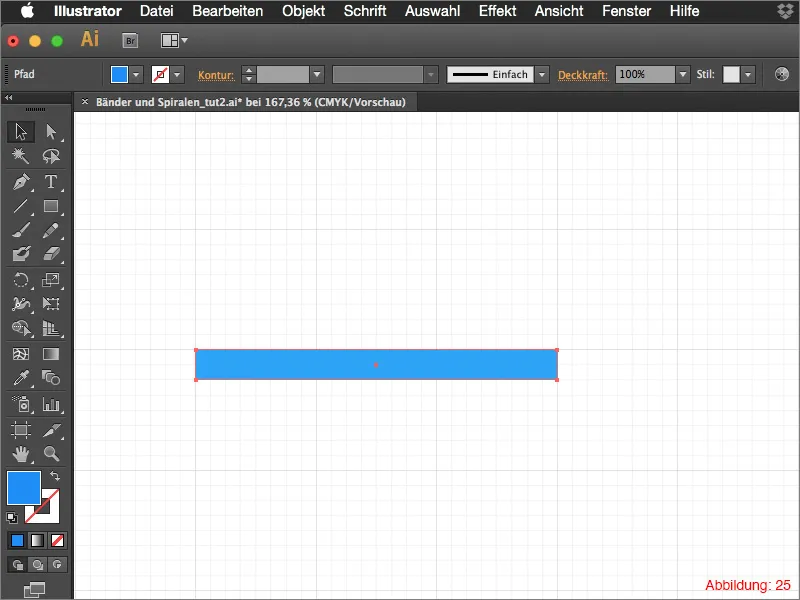Select the Selection tool (black arrow)

[x=21, y=132]
